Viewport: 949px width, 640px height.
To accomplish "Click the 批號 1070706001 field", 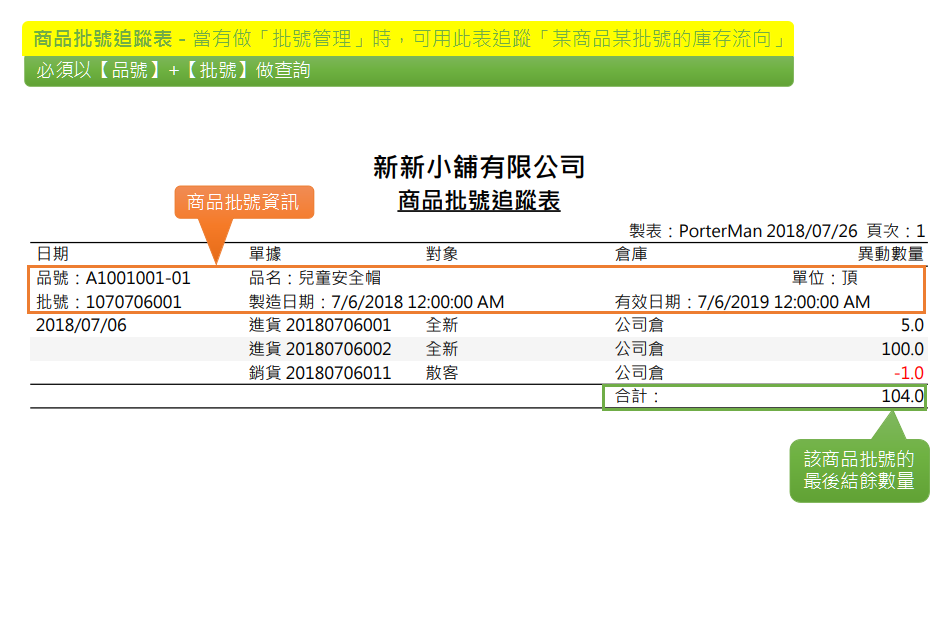I will pyautogui.click(x=109, y=301).
